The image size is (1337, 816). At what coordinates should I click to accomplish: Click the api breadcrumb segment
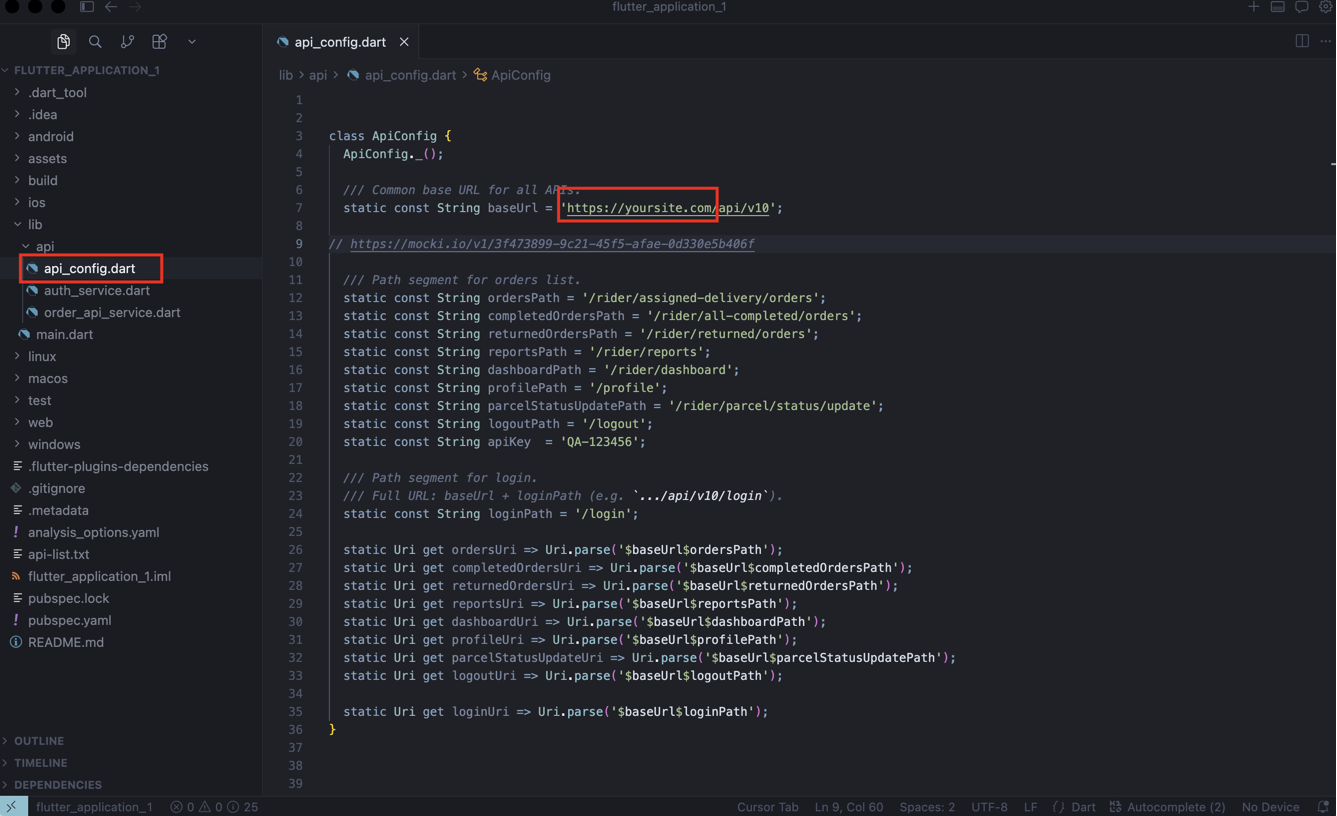(318, 75)
